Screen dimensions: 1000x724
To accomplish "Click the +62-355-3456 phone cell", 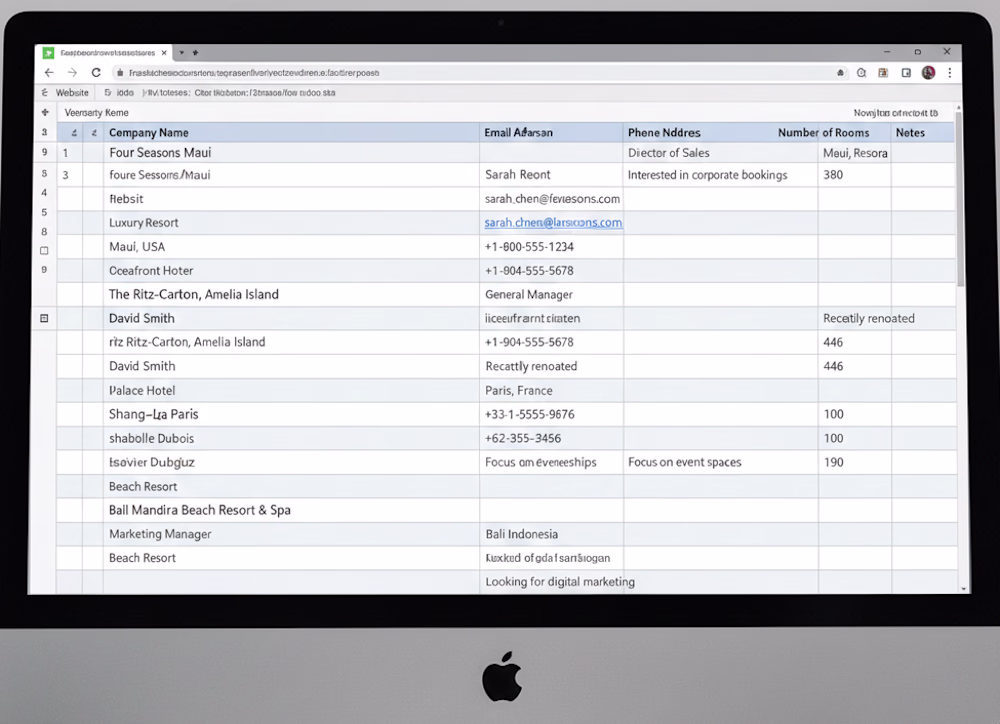I will point(551,438).
